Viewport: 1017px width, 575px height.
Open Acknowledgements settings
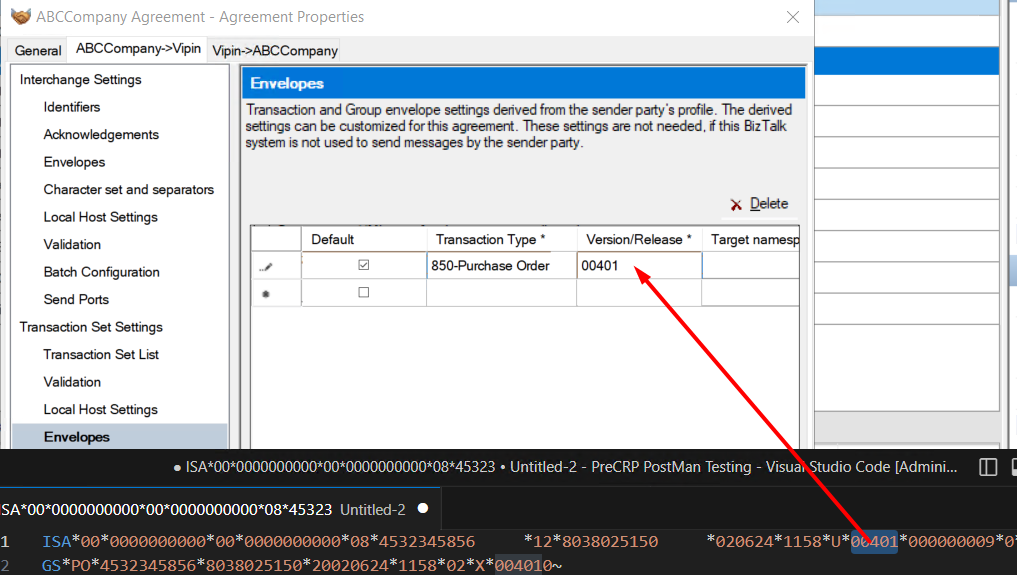point(101,134)
